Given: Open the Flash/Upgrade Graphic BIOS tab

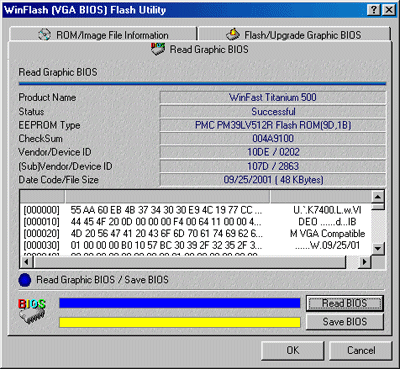Looking at the screenshot, I should click(x=294, y=35).
